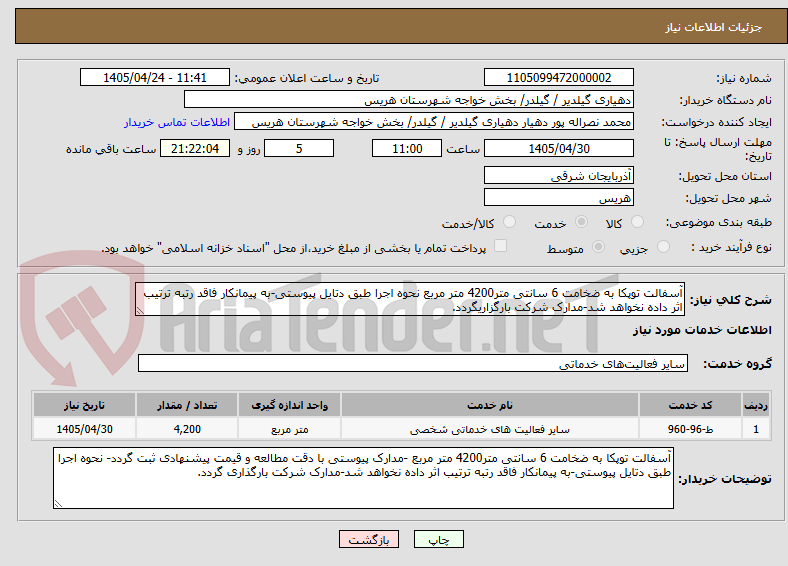788x566 pixels.
Task: Click the نوع فرآیند خرید label
Action: [x=731, y=247]
